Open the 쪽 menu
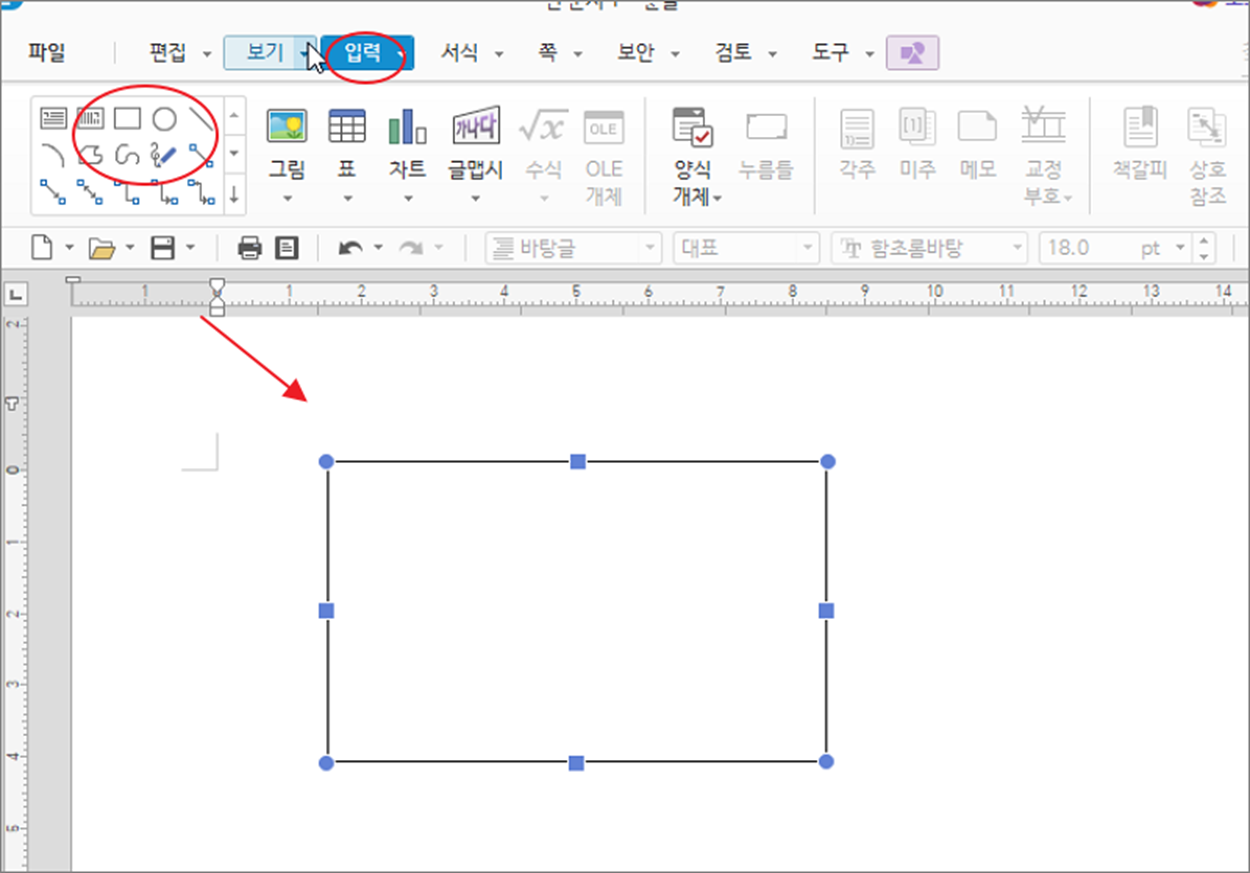Image resolution: width=1250 pixels, height=873 pixels. [547, 53]
